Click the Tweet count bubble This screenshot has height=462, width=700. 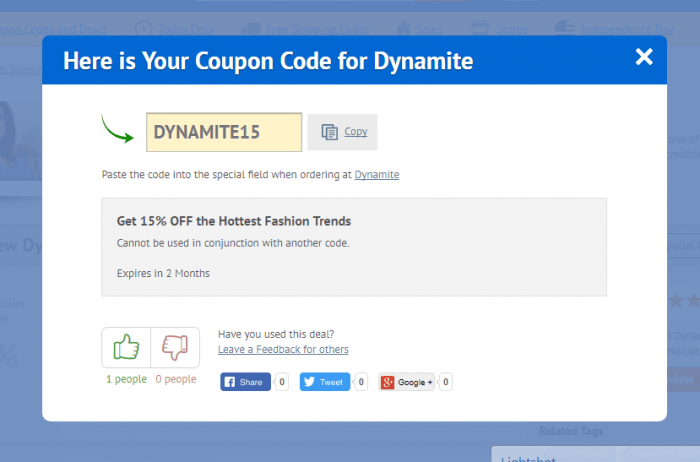pos(361,382)
